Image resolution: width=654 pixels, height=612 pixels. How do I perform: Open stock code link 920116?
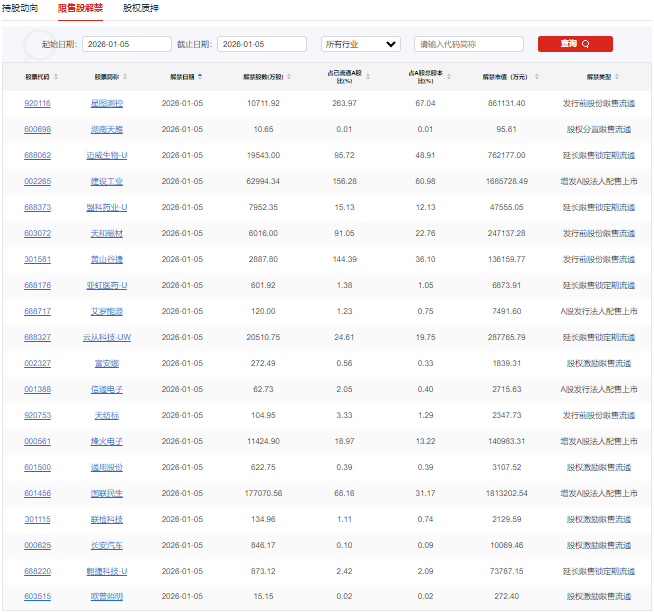[37, 103]
